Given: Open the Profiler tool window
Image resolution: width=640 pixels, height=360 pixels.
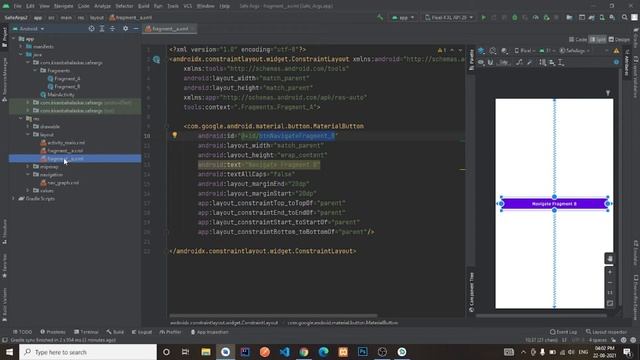Looking at the screenshot, I should coord(171,332).
